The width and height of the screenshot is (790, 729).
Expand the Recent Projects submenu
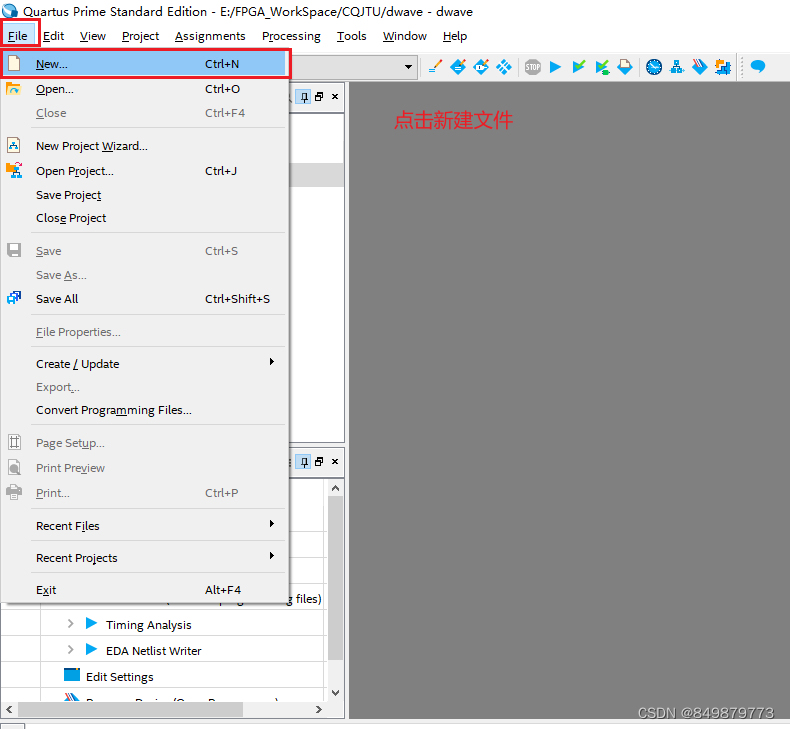(272, 556)
